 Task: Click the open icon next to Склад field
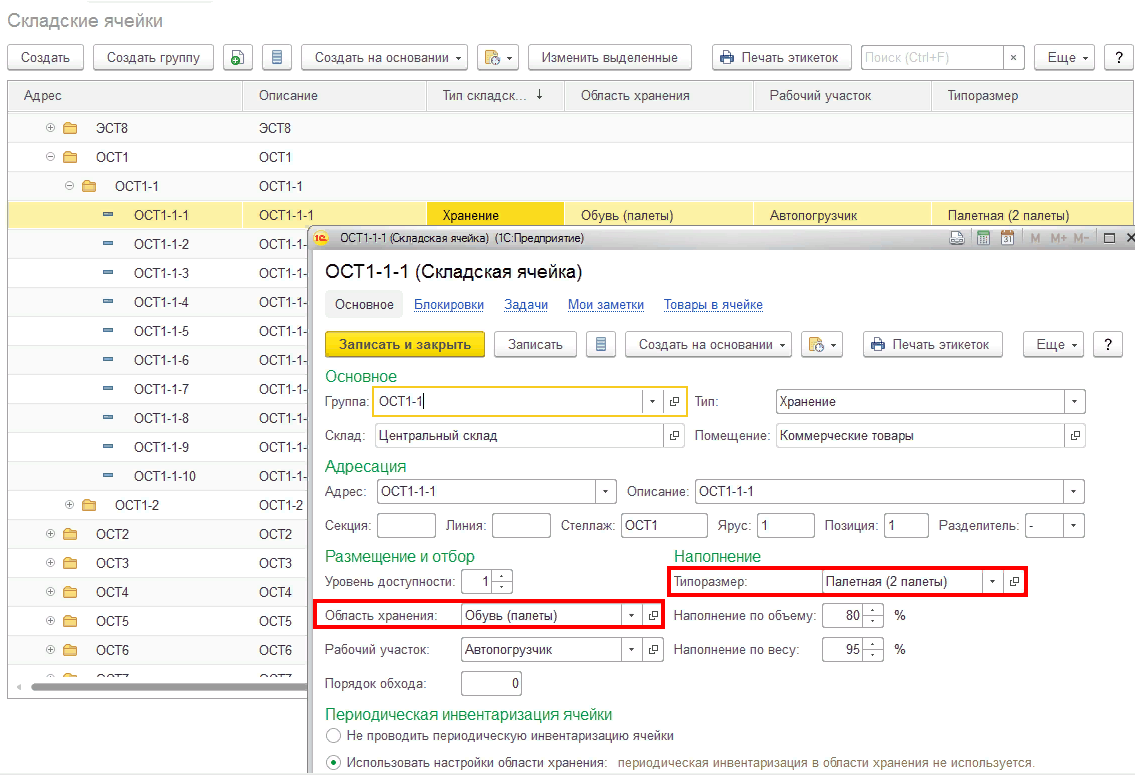coord(674,436)
